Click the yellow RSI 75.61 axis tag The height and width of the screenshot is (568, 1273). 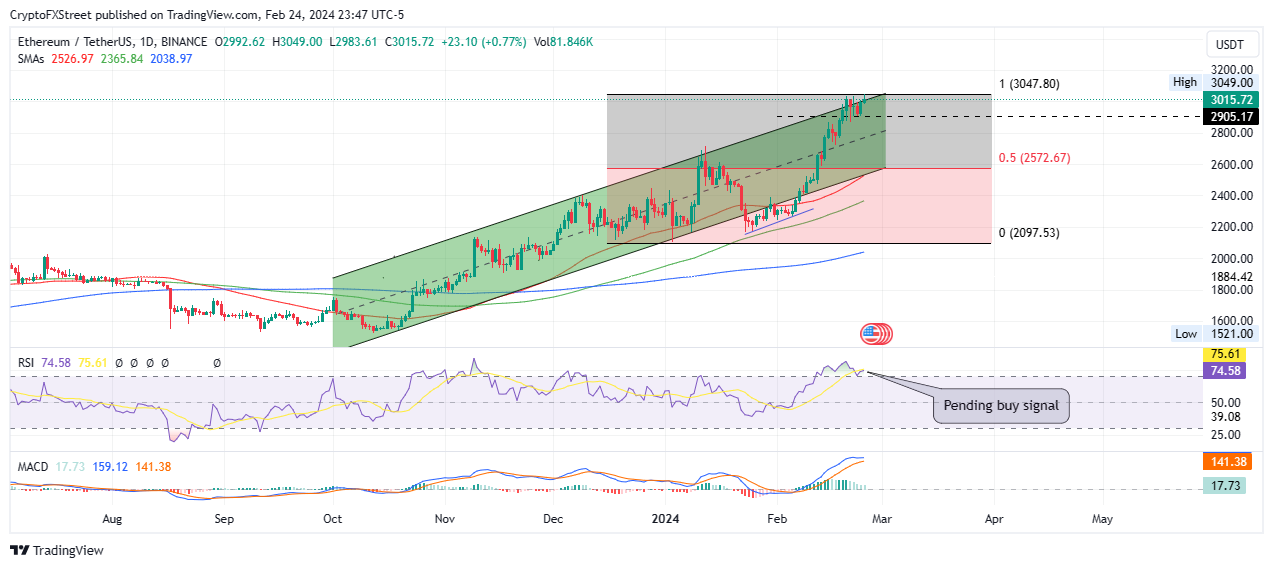pyautogui.click(x=1227, y=353)
